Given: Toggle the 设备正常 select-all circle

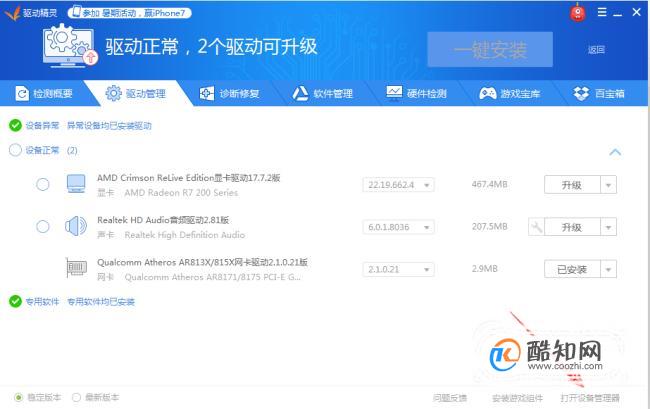Looking at the screenshot, I should pos(15,150).
